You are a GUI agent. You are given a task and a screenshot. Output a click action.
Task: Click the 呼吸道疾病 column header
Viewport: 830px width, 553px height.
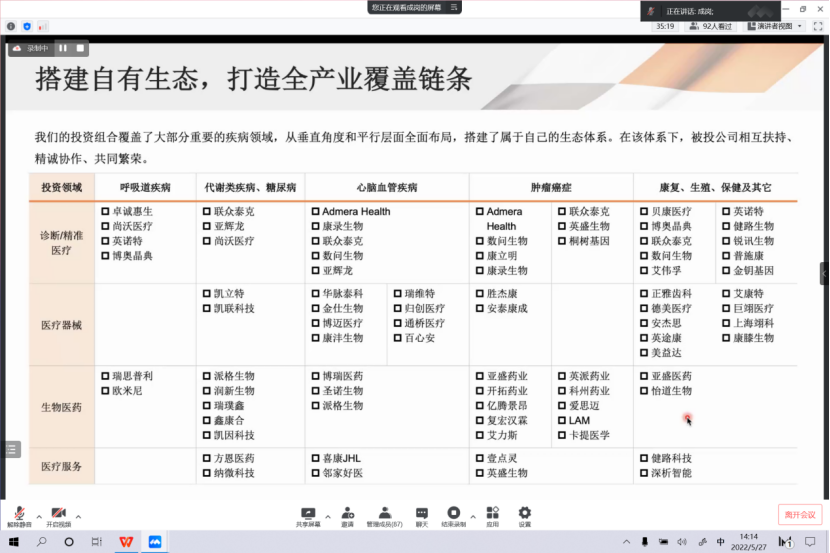pos(145,187)
